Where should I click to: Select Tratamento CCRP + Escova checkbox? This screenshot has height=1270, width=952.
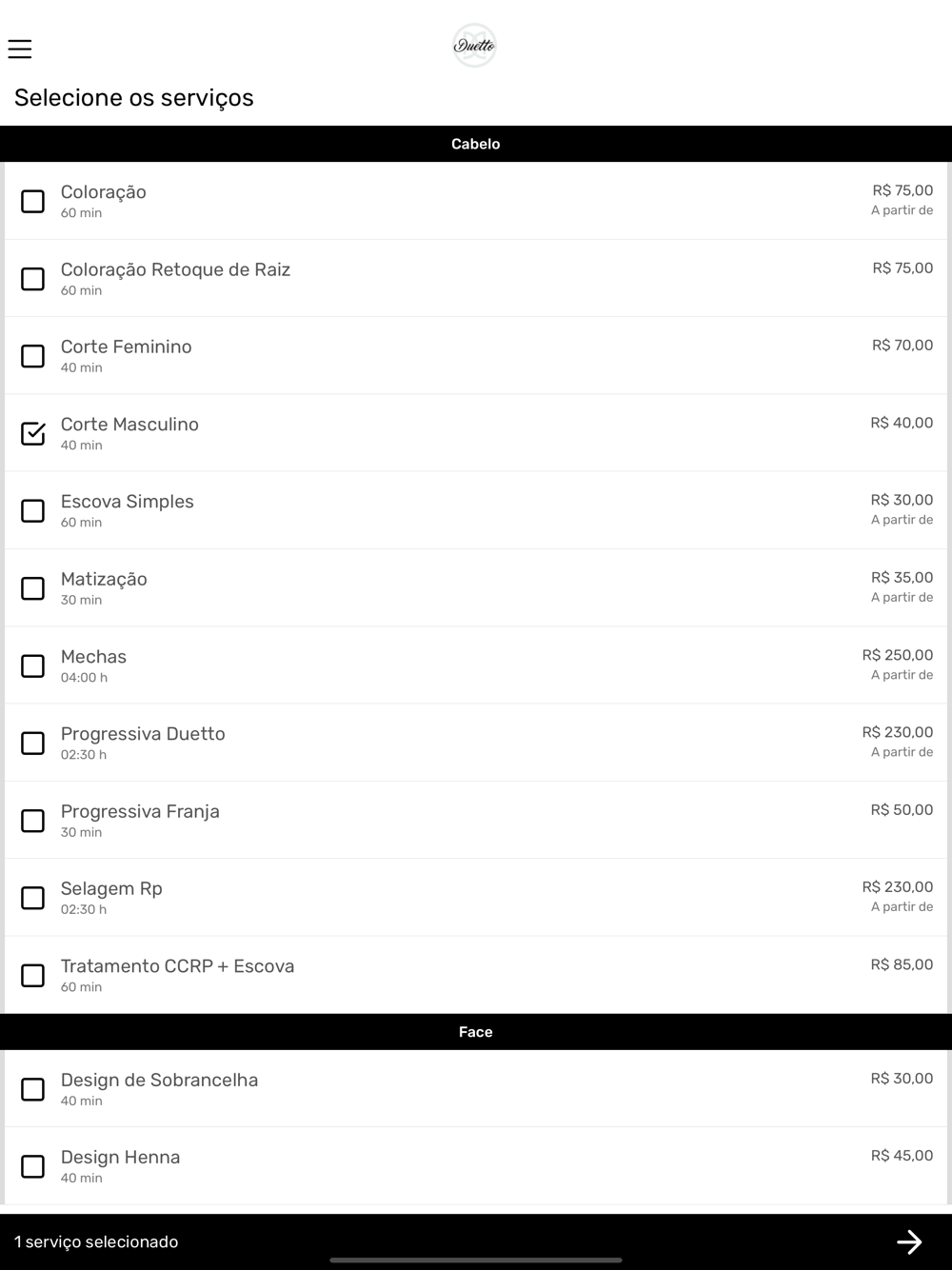click(x=33, y=976)
